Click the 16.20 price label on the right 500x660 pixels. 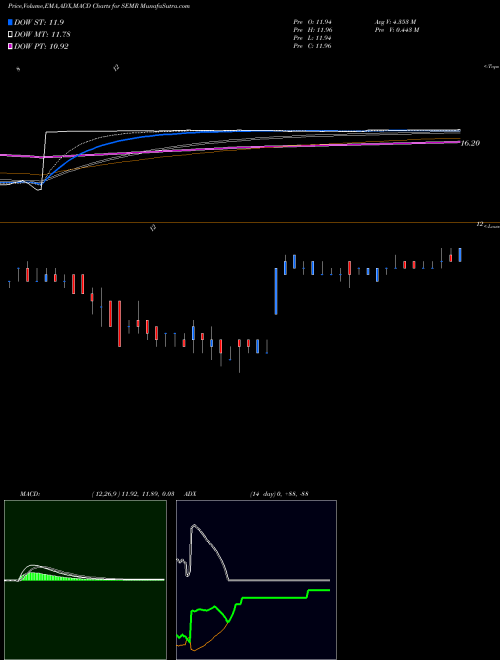[470, 144]
